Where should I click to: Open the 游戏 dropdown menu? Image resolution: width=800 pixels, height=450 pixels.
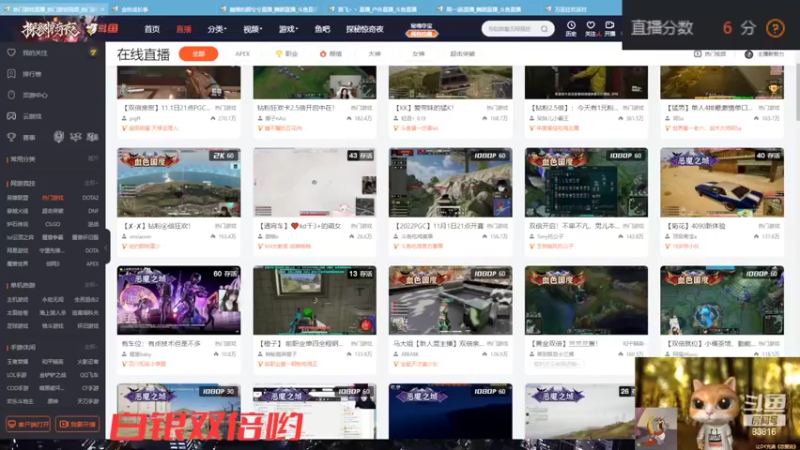click(x=288, y=29)
